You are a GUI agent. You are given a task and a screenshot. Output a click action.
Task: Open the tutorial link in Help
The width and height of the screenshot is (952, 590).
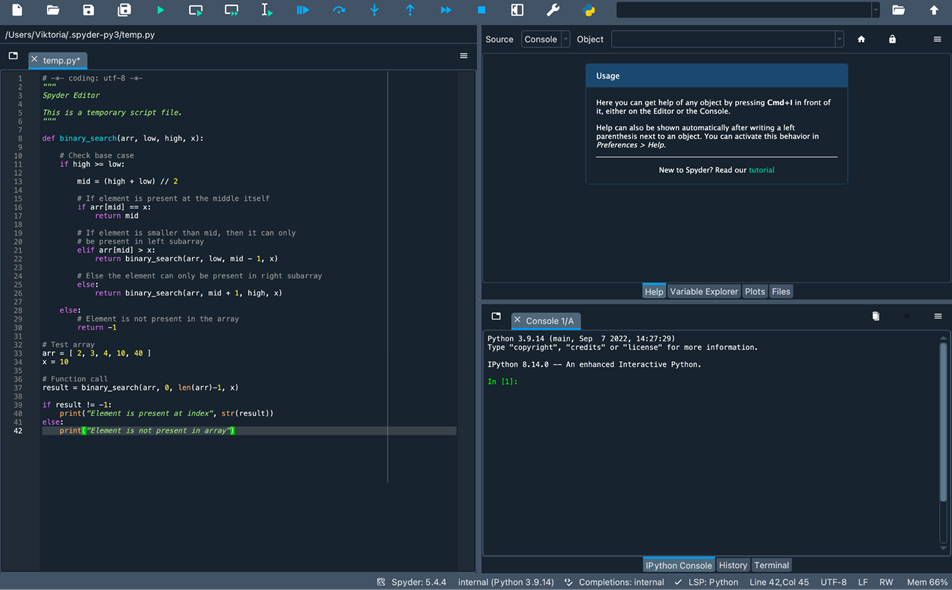point(761,170)
